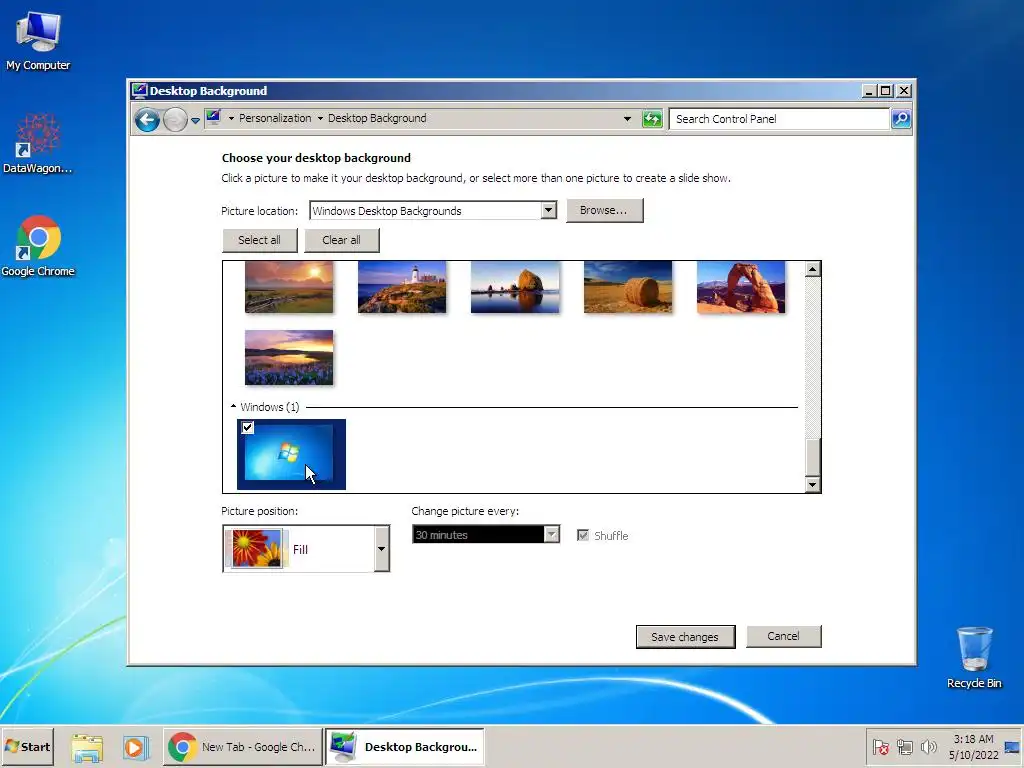
Task: Navigate to Personalization breadcrumb
Action: point(275,118)
